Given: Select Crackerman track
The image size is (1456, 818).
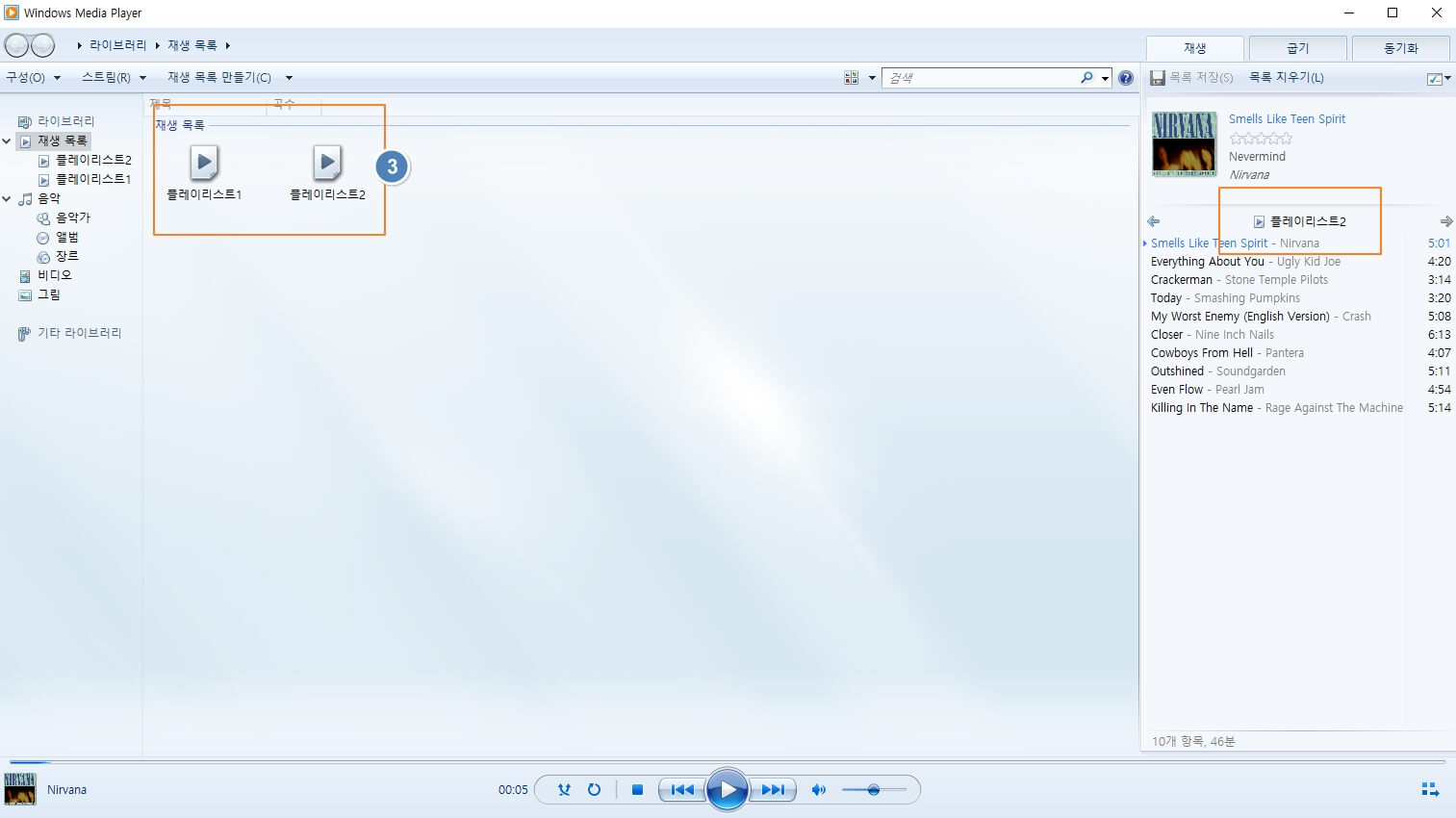Looking at the screenshot, I should (1299, 280).
